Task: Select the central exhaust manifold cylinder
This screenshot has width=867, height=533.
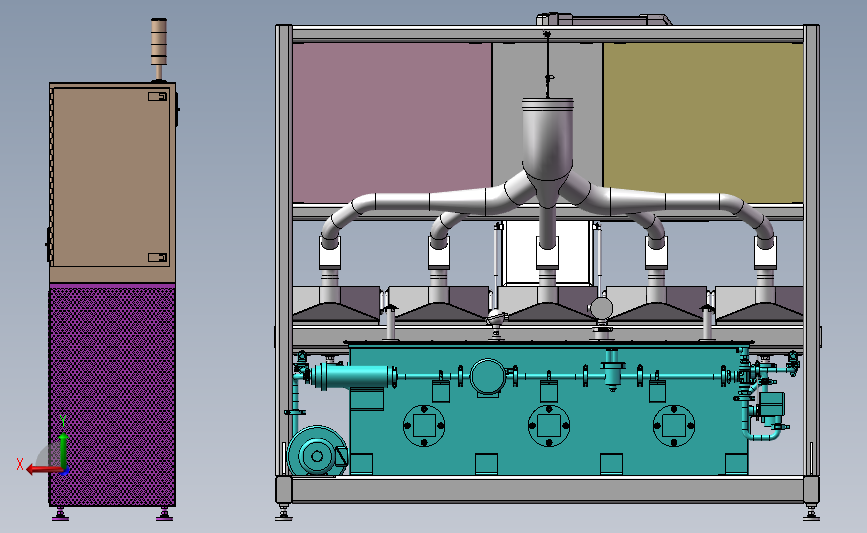Action: (x=547, y=138)
